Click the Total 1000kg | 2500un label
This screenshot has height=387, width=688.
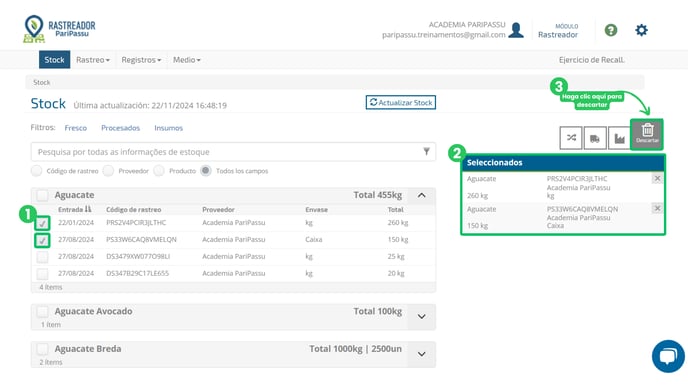(355, 349)
